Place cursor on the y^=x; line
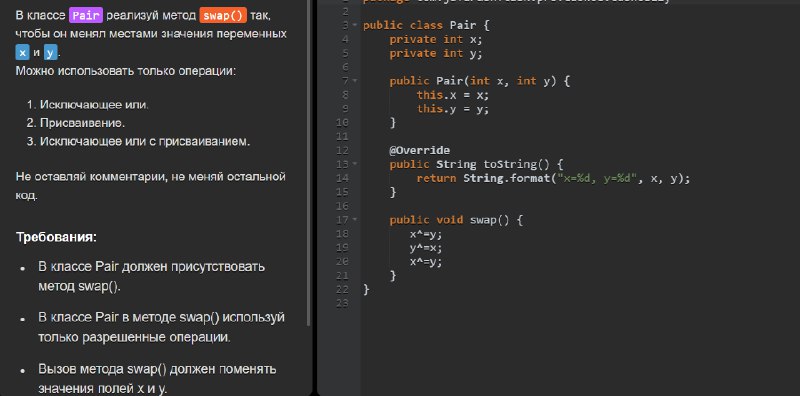The height and width of the screenshot is (396, 800). click(426, 248)
